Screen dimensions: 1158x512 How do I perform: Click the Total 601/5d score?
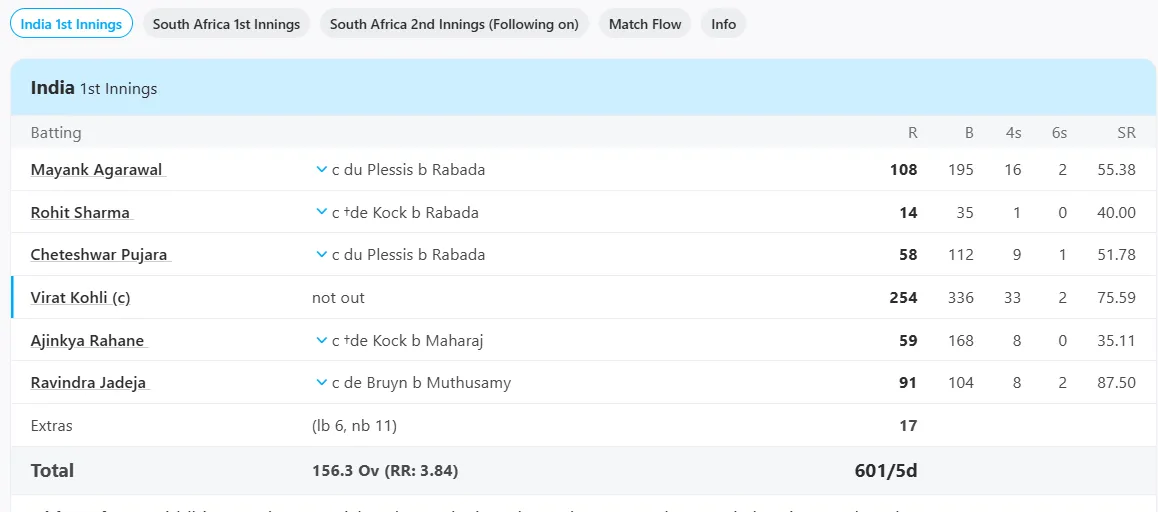click(885, 471)
